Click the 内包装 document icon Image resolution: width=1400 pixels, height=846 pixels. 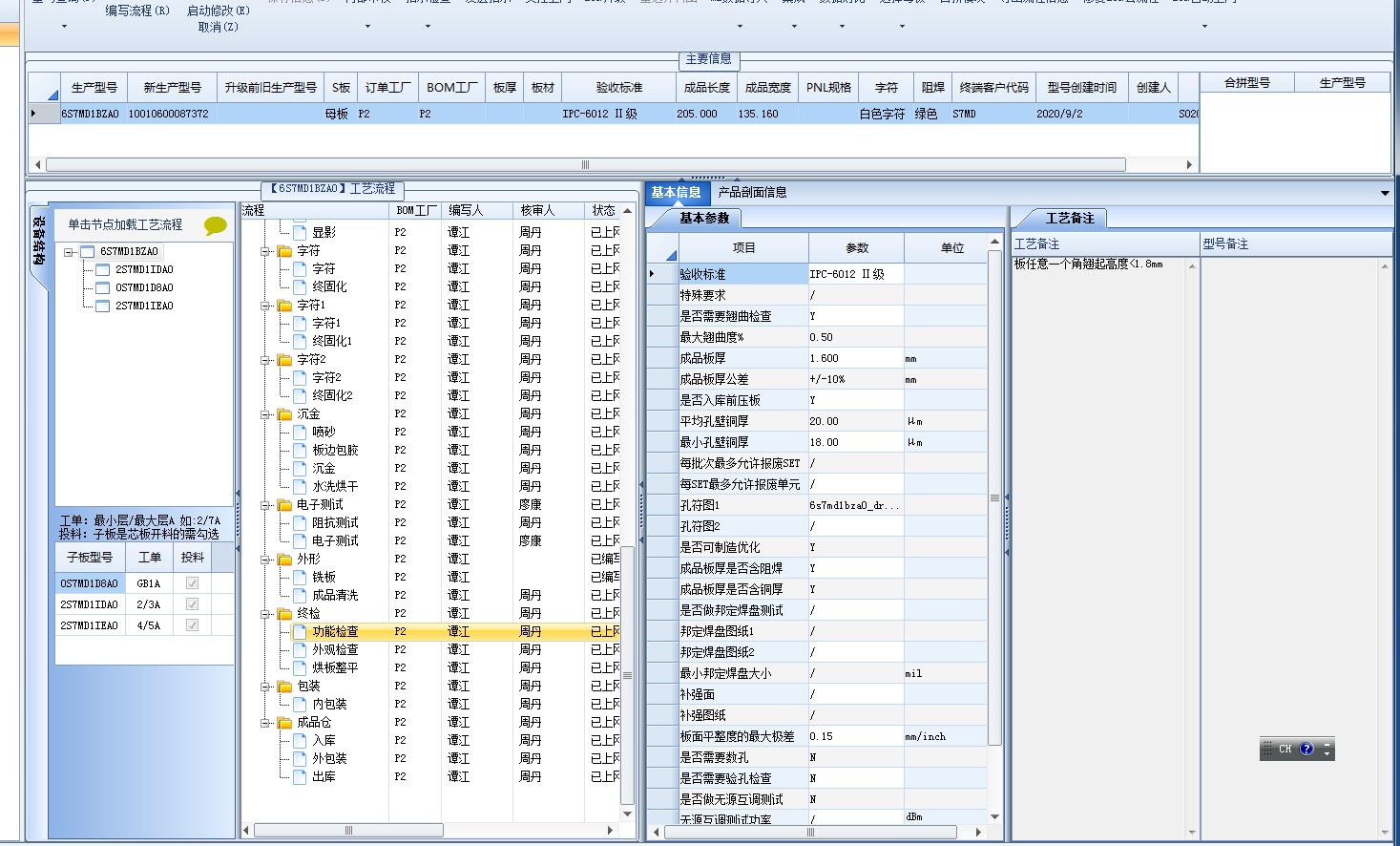(x=300, y=704)
